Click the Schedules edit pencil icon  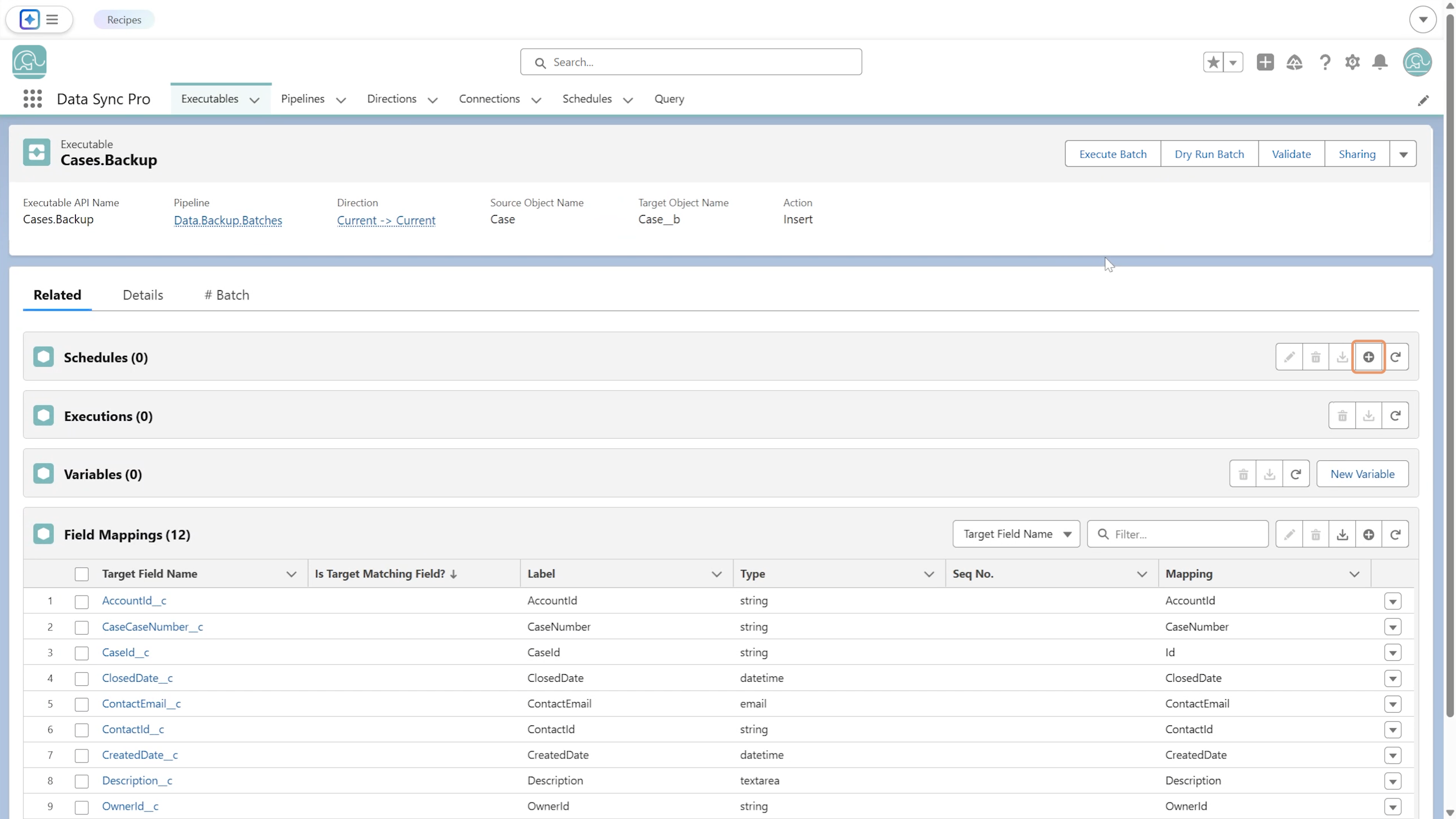[1289, 357]
